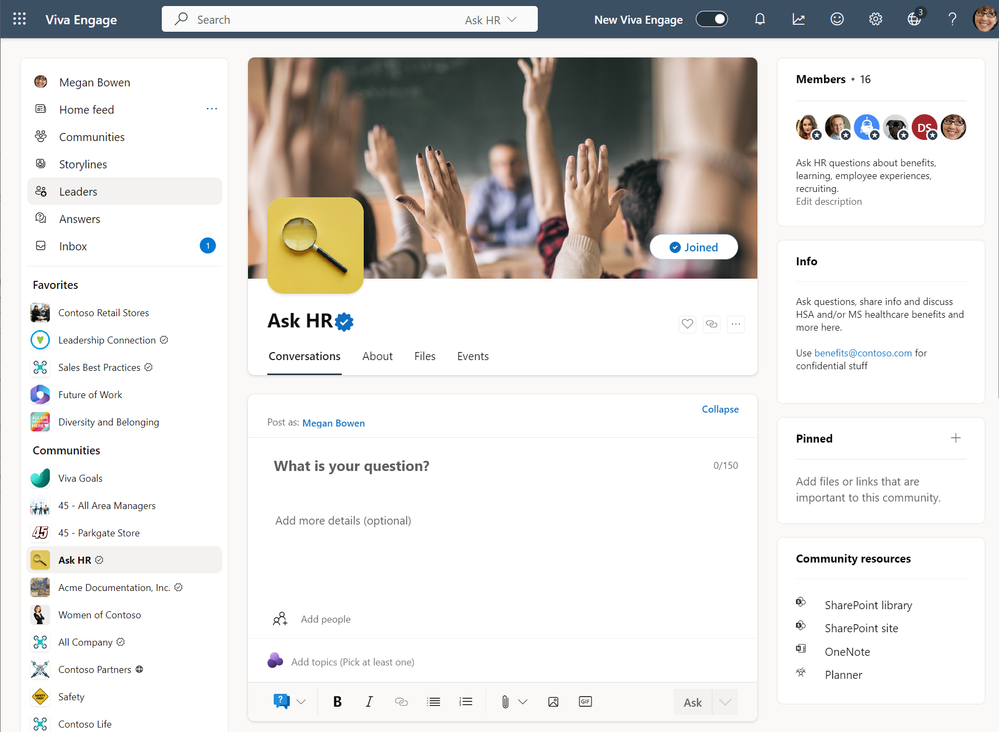The image size is (999, 732).
Task: Insert an image in the post
Action: pyautogui.click(x=553, y=701)
